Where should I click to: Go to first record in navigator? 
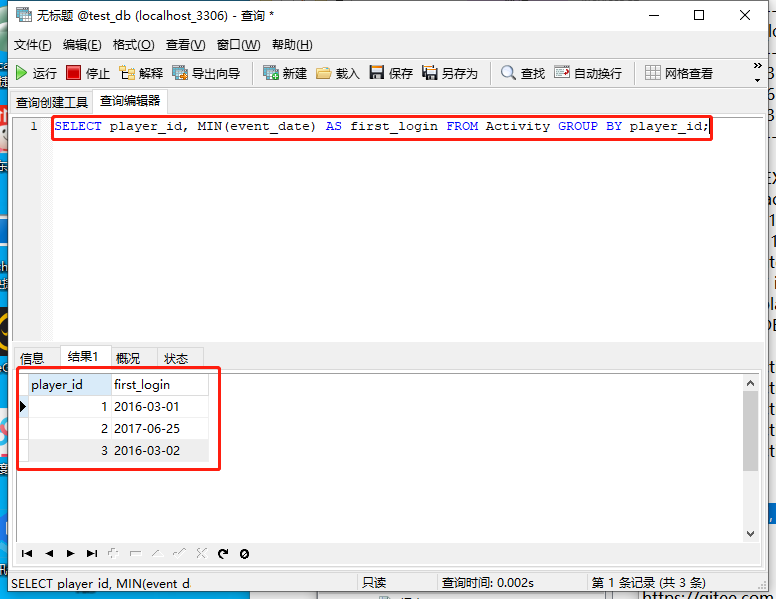click(x=27, y=553)
